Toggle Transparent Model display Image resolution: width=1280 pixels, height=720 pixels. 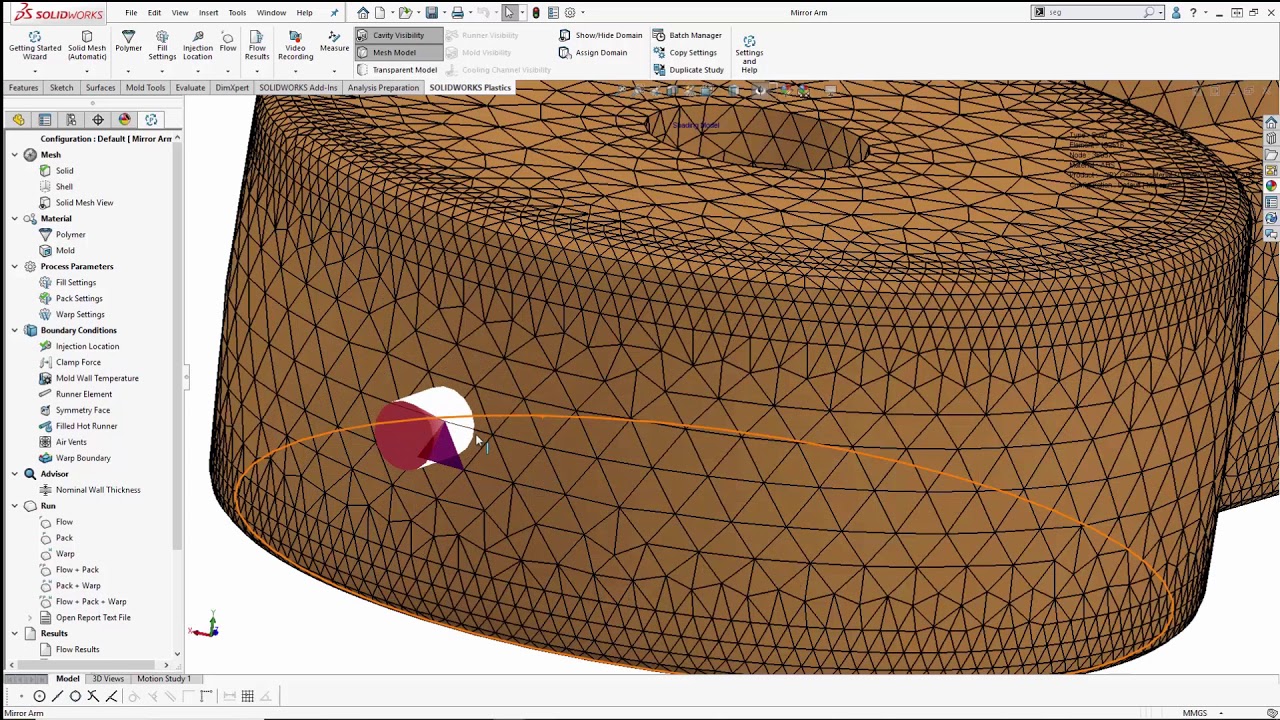(397, 70)
